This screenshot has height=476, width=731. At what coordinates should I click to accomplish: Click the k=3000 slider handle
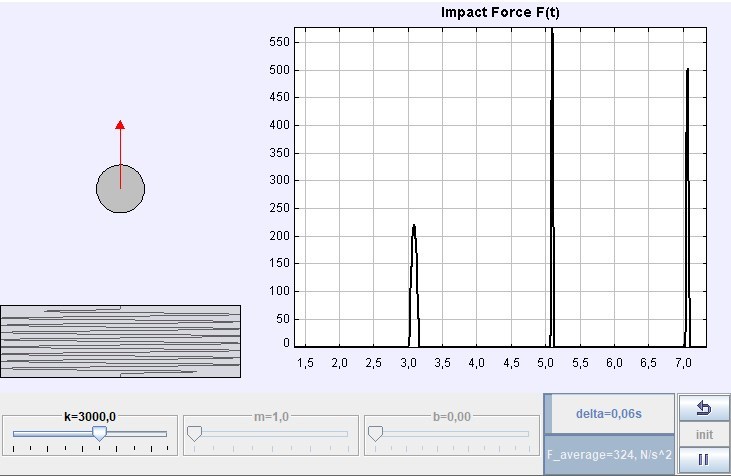coord(99,433)
